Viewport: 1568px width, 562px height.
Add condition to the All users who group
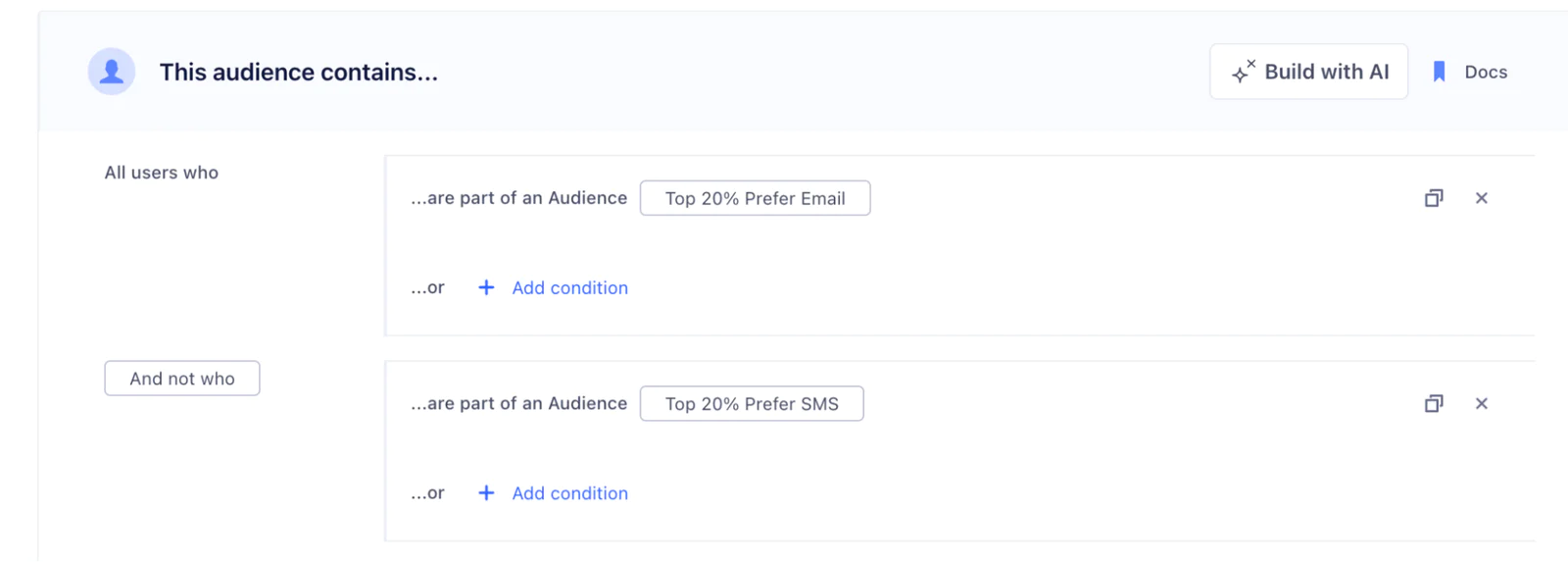click(569, 287)
